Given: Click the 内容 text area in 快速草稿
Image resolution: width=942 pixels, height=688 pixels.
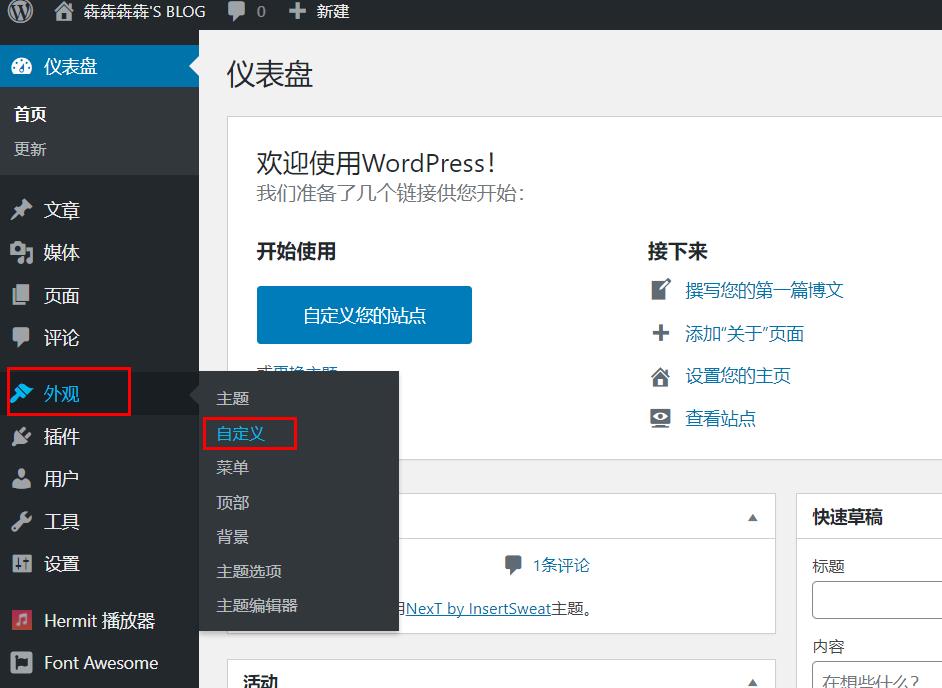Looking at the screenshot, I should [877, 675].
